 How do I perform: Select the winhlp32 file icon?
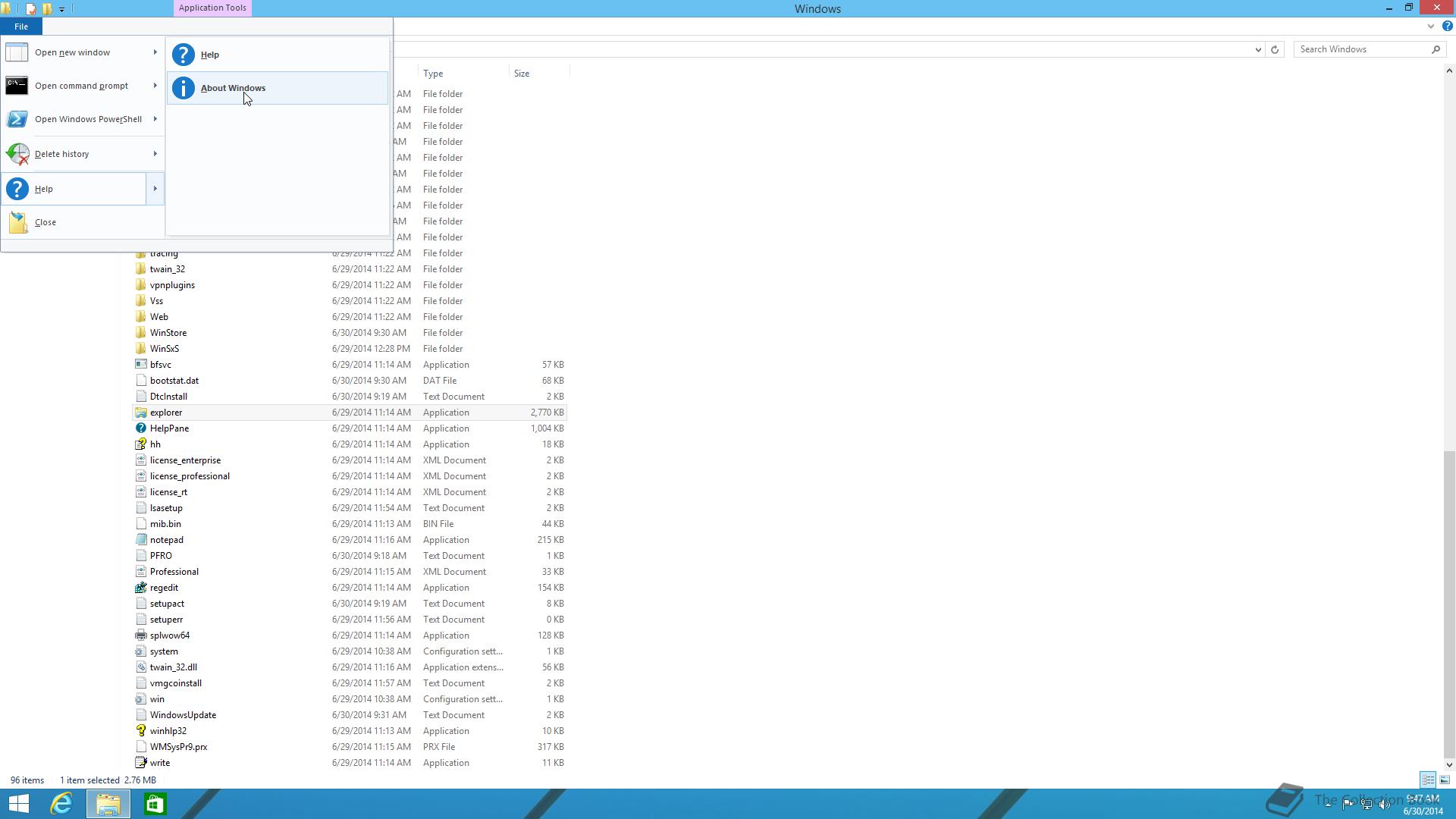(140, 731)
